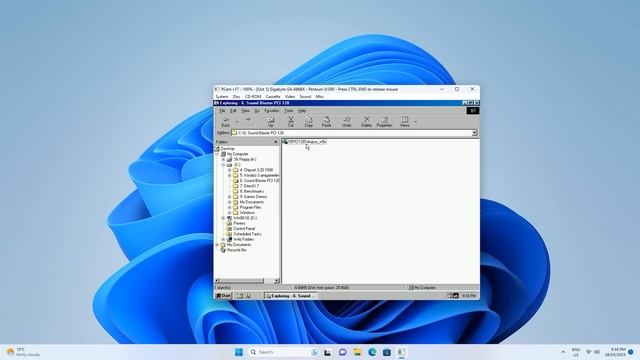Select the 8. Benchmarks folder
The height and width of the screenshot is (360, 640).
[252, 191]
